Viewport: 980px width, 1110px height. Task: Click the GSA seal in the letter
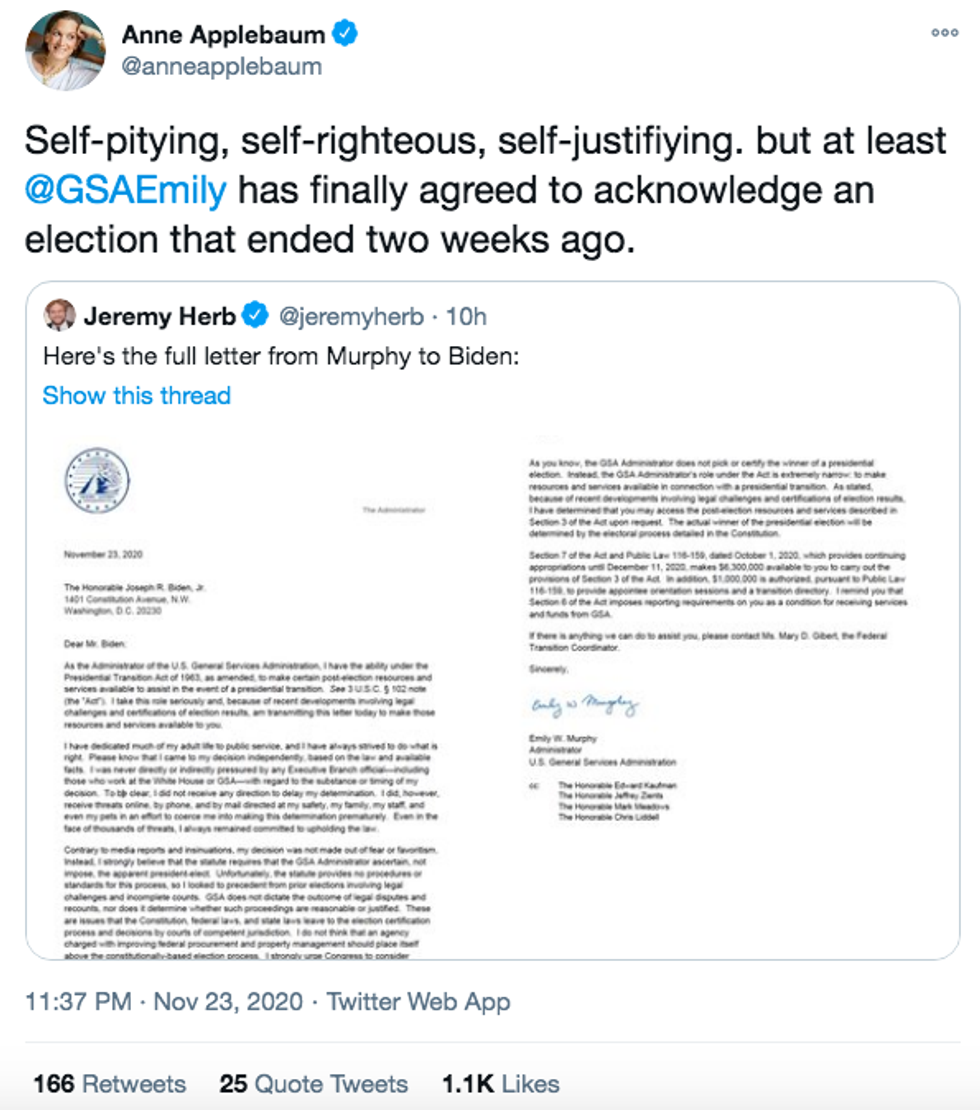[x=95, y=480]
